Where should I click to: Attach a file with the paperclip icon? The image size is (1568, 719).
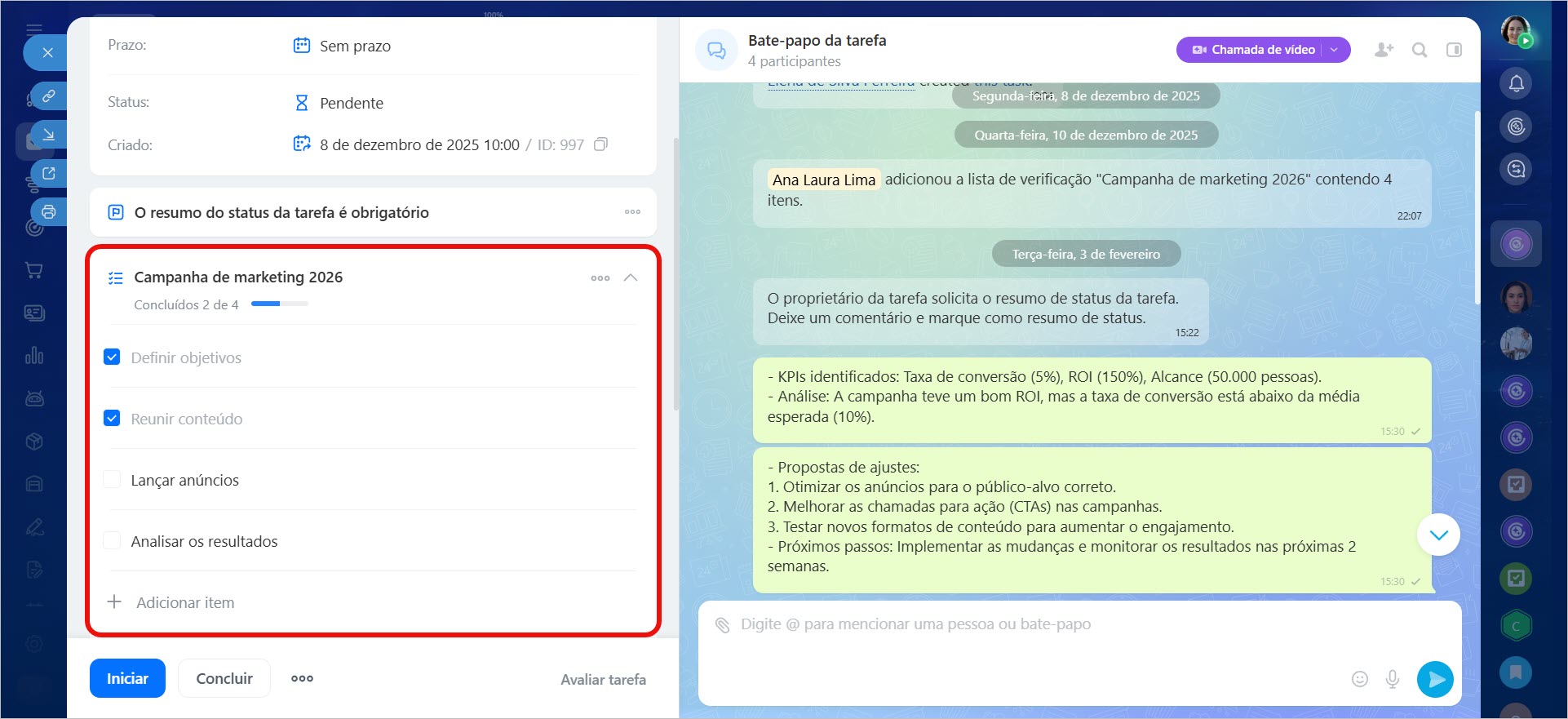(722, 625)
